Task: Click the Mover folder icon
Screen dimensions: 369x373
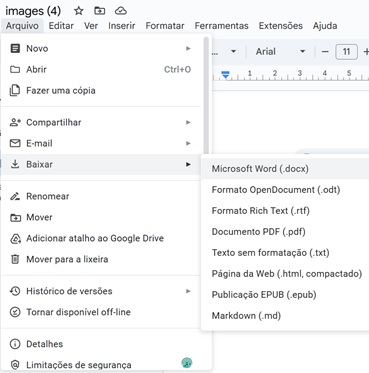Action: coord(15,217)
